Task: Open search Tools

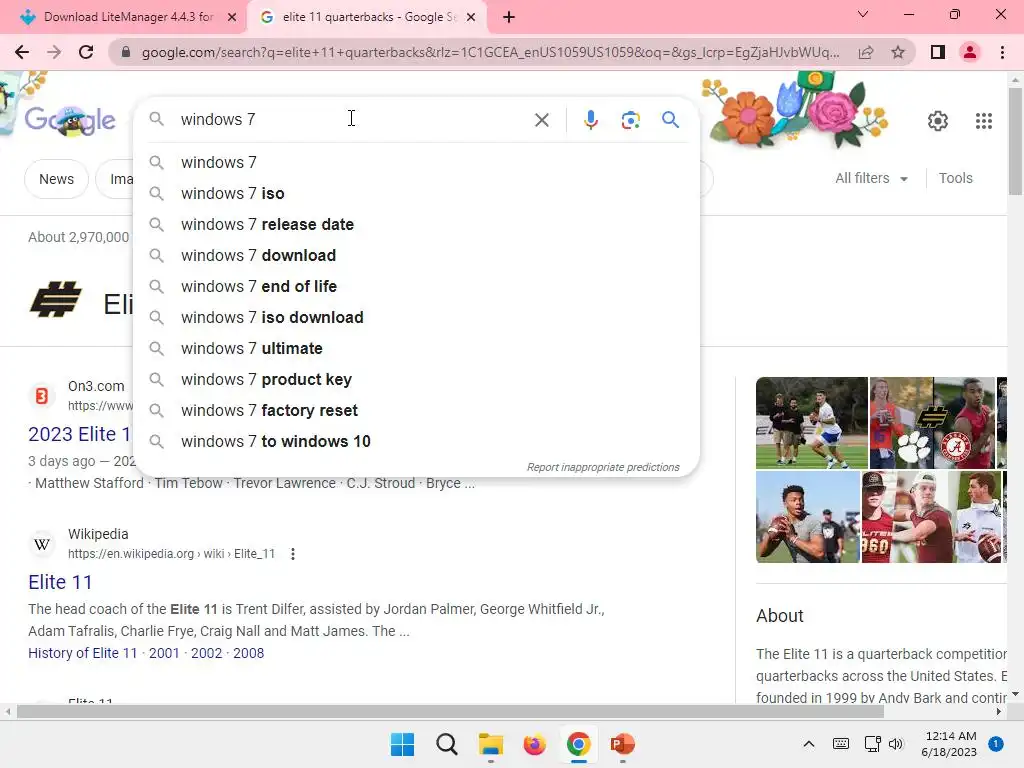Action: (955, 178)
